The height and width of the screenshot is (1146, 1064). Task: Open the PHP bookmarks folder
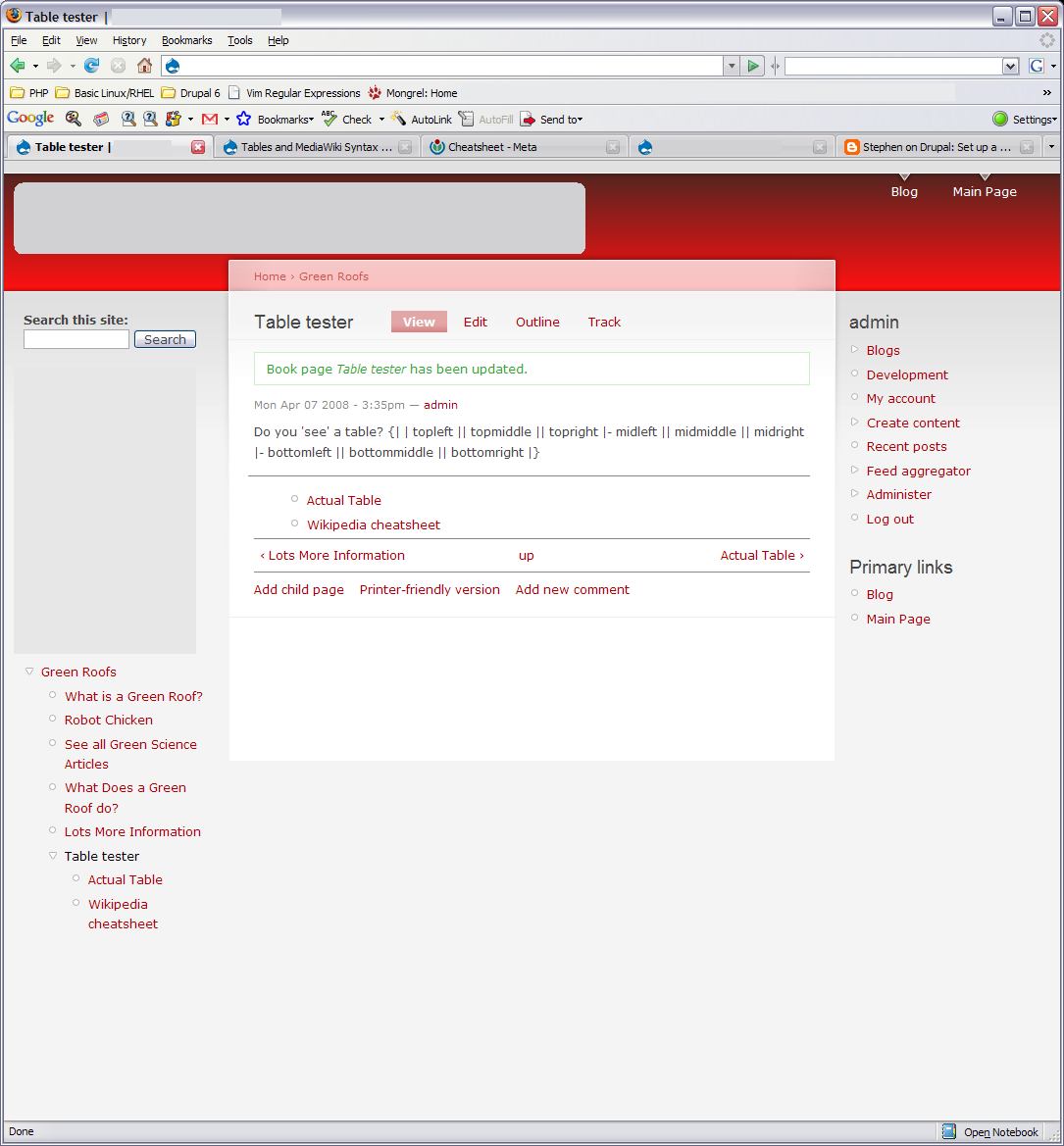[29, 93]
